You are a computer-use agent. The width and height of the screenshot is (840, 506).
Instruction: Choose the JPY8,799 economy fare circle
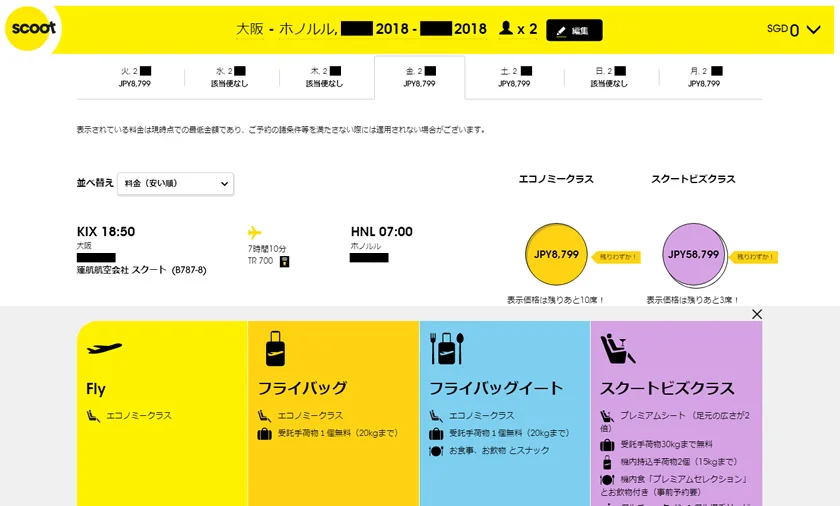[556, 254]
